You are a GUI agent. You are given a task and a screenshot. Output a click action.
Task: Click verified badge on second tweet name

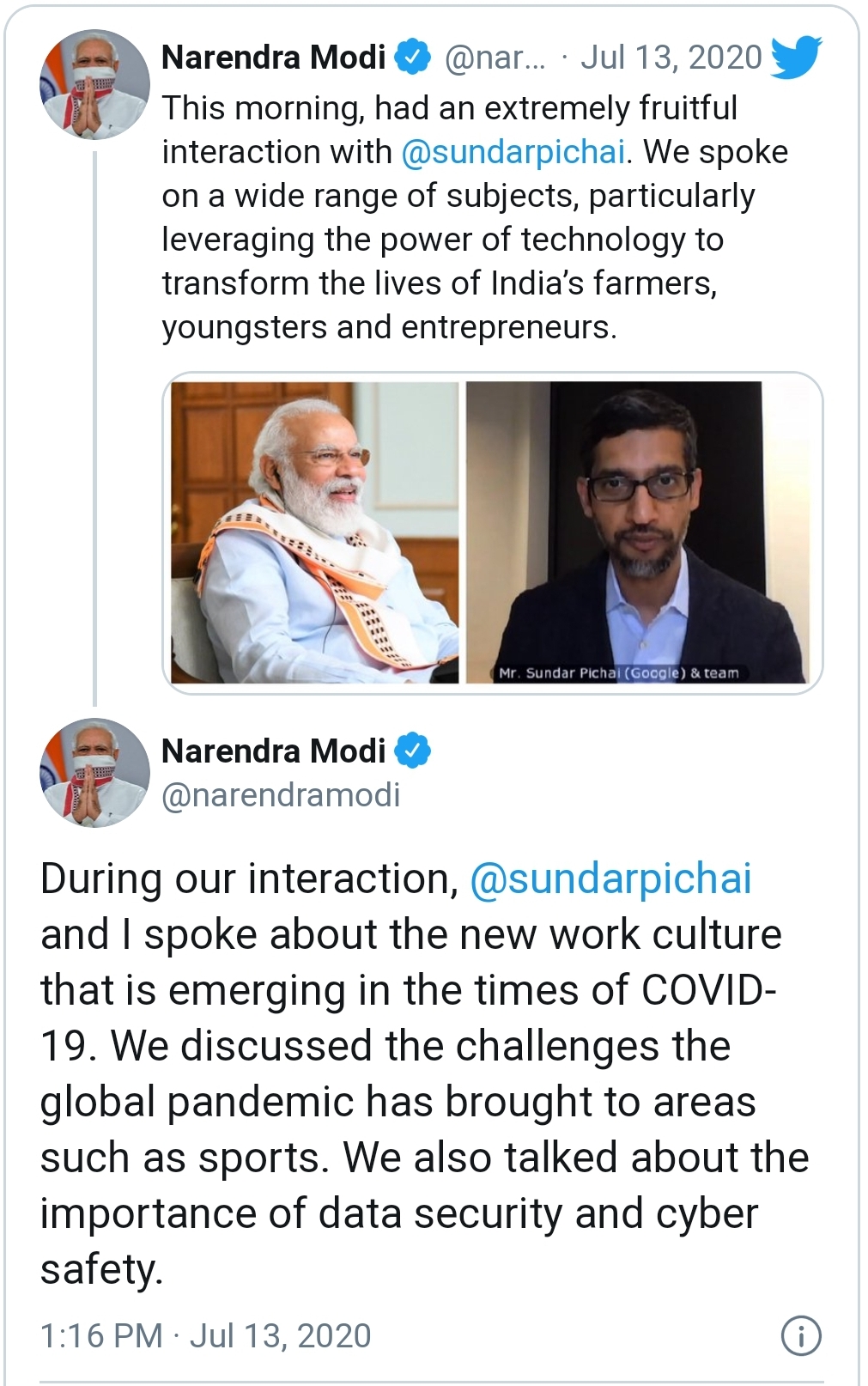[x=413, y=751]
